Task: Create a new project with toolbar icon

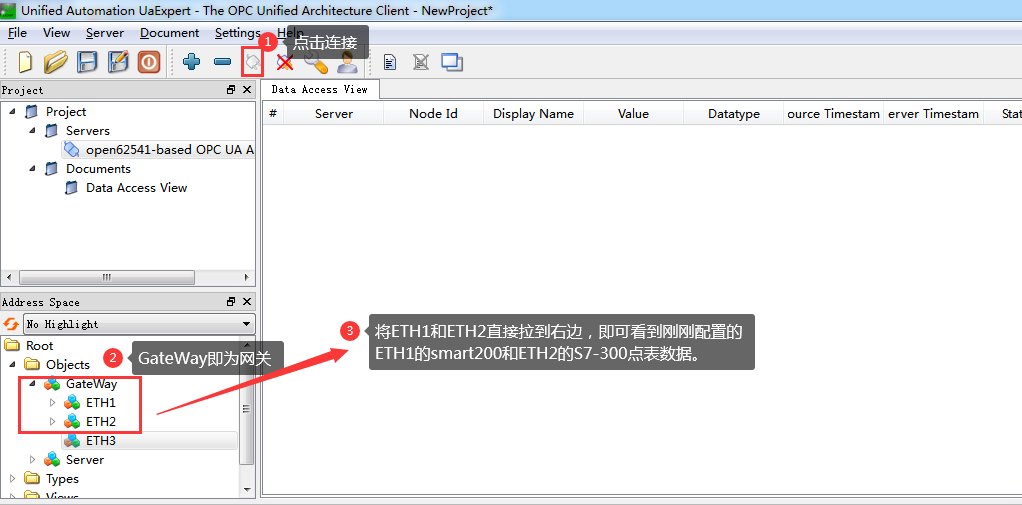Action: coord(25,63)
